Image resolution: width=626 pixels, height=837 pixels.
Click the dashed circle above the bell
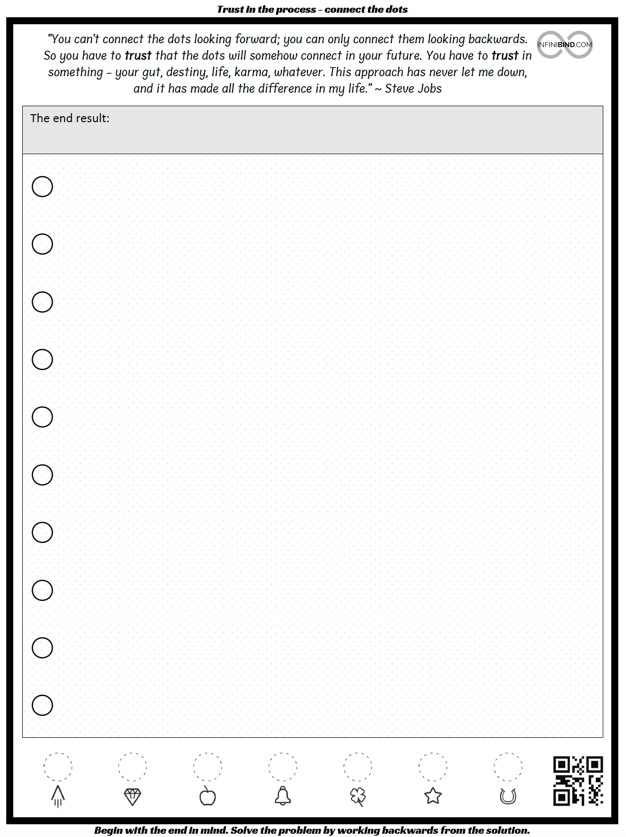(x=283, y=767)
